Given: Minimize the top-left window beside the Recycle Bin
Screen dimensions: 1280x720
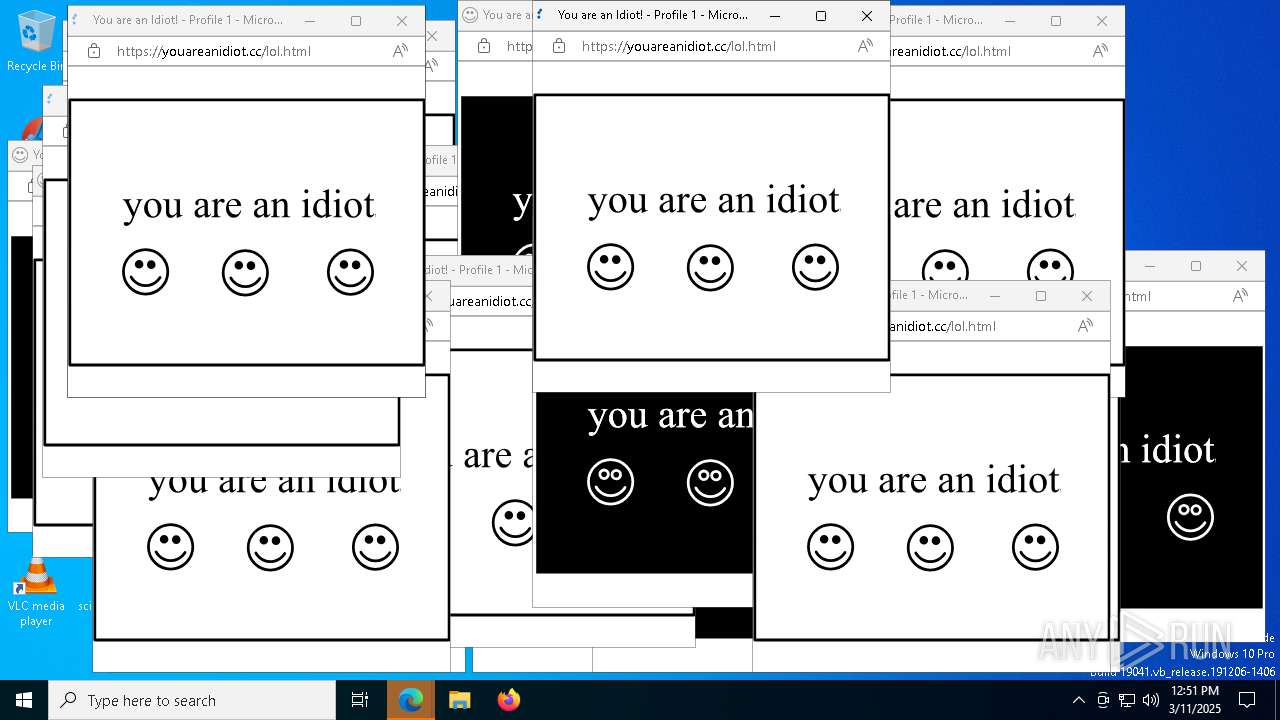Looking at the screenshot, I should coord(310,21).
